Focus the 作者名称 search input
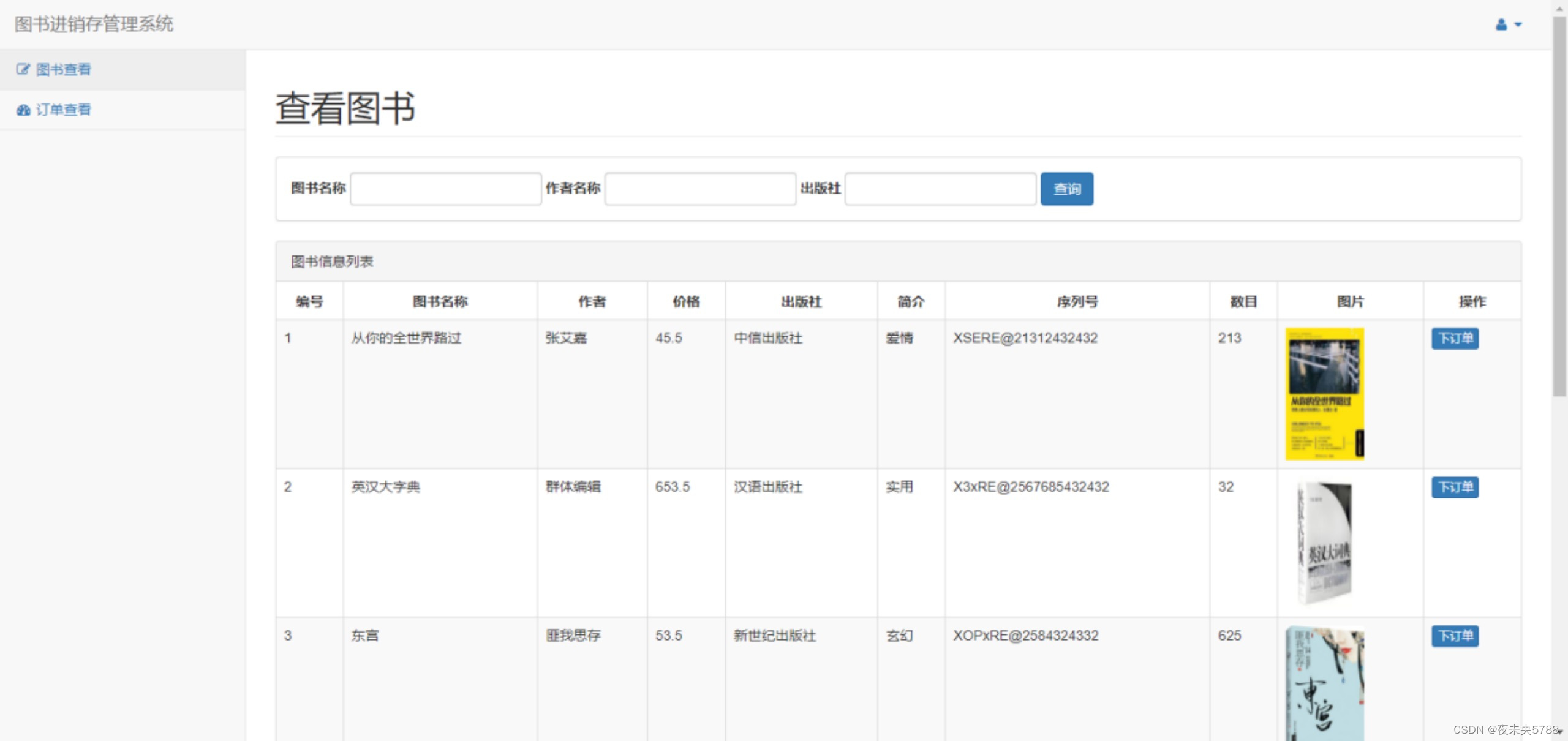Viewport: 1568px width, 741px height. [700, 189]
